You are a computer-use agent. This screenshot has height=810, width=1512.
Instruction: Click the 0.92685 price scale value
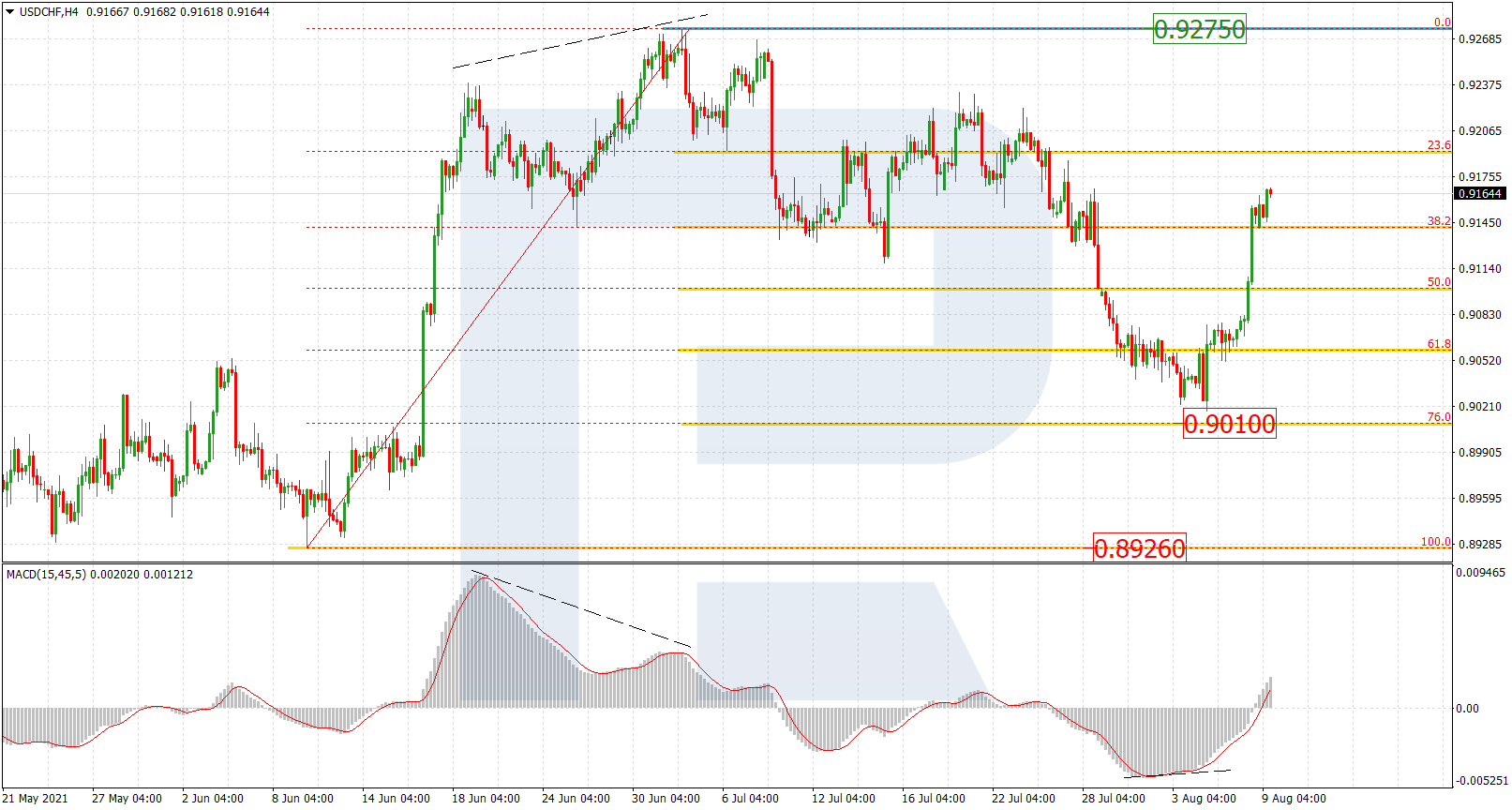tap(1480, 39)
